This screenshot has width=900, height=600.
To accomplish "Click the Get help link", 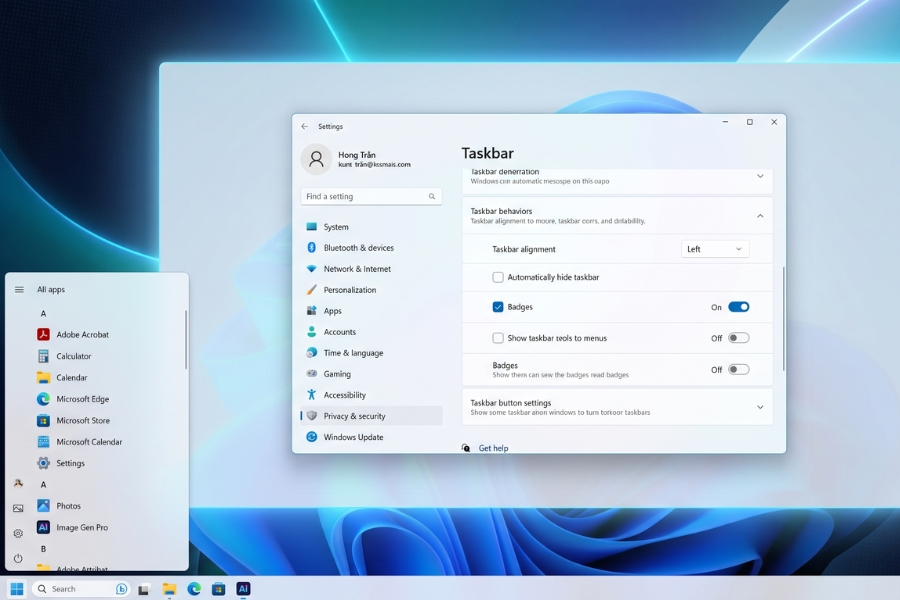I will (x=493, y=448).
